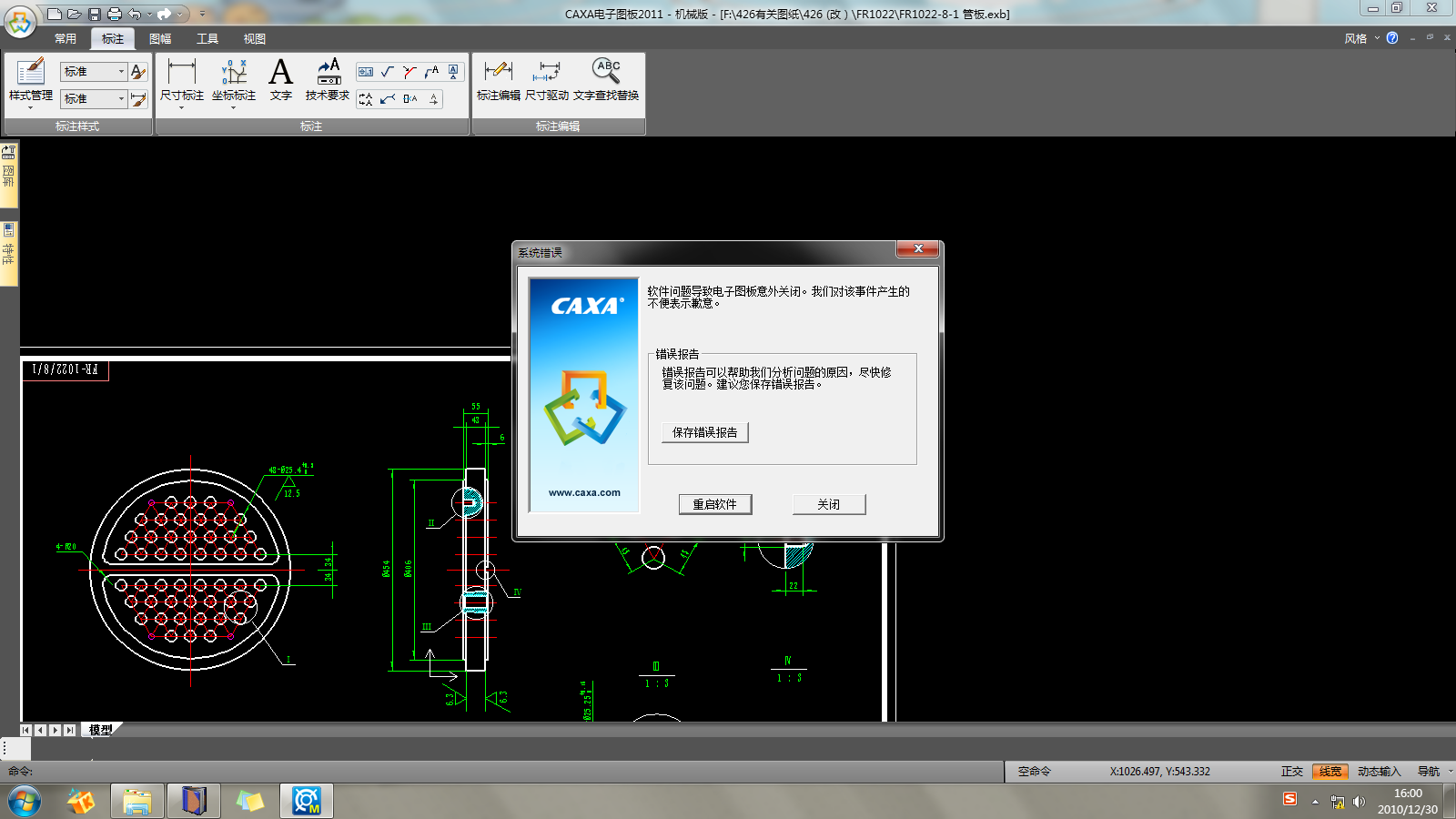
Task: Open 文字查找替换 find and replace text
Action: point(606,80)
